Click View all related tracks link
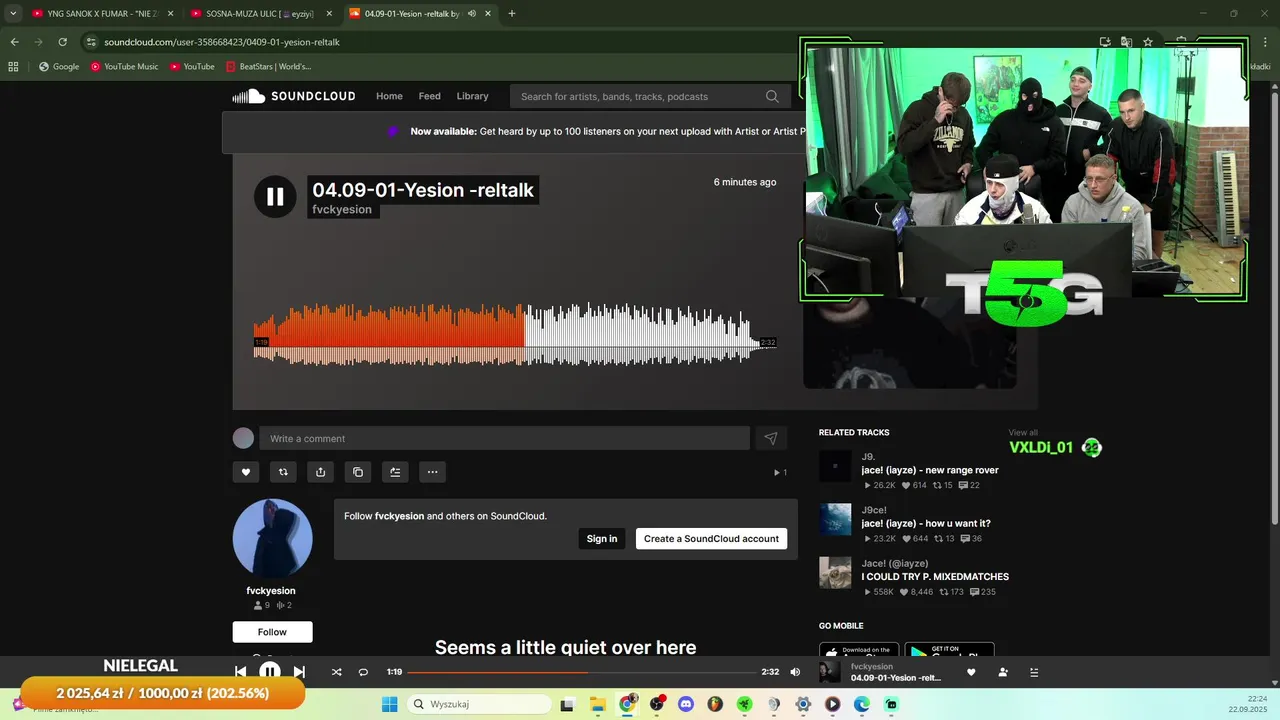Screen dimensions: 1280x720 tap(1023, 433)
